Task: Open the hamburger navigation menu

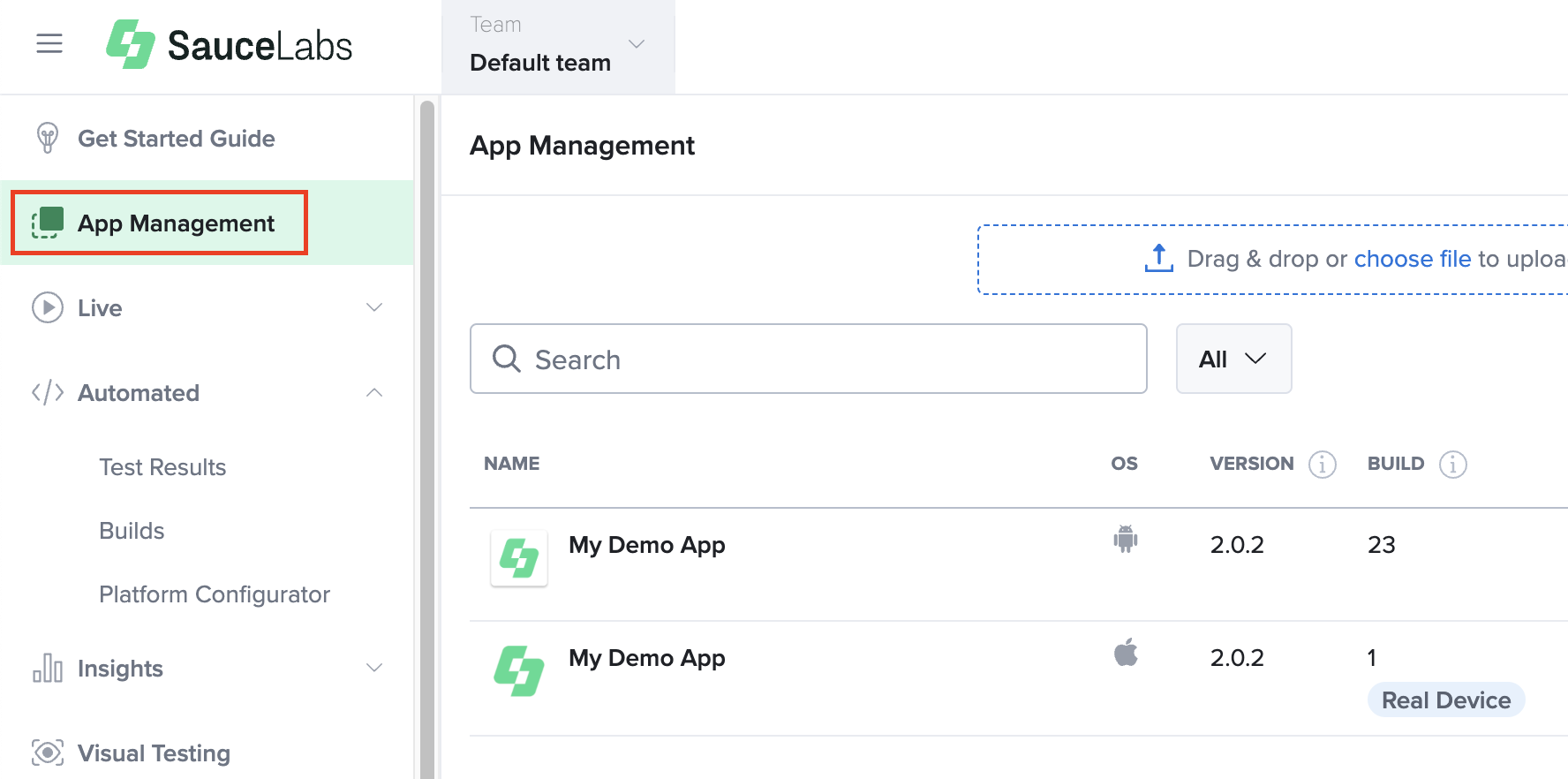Action: point(49,43)
